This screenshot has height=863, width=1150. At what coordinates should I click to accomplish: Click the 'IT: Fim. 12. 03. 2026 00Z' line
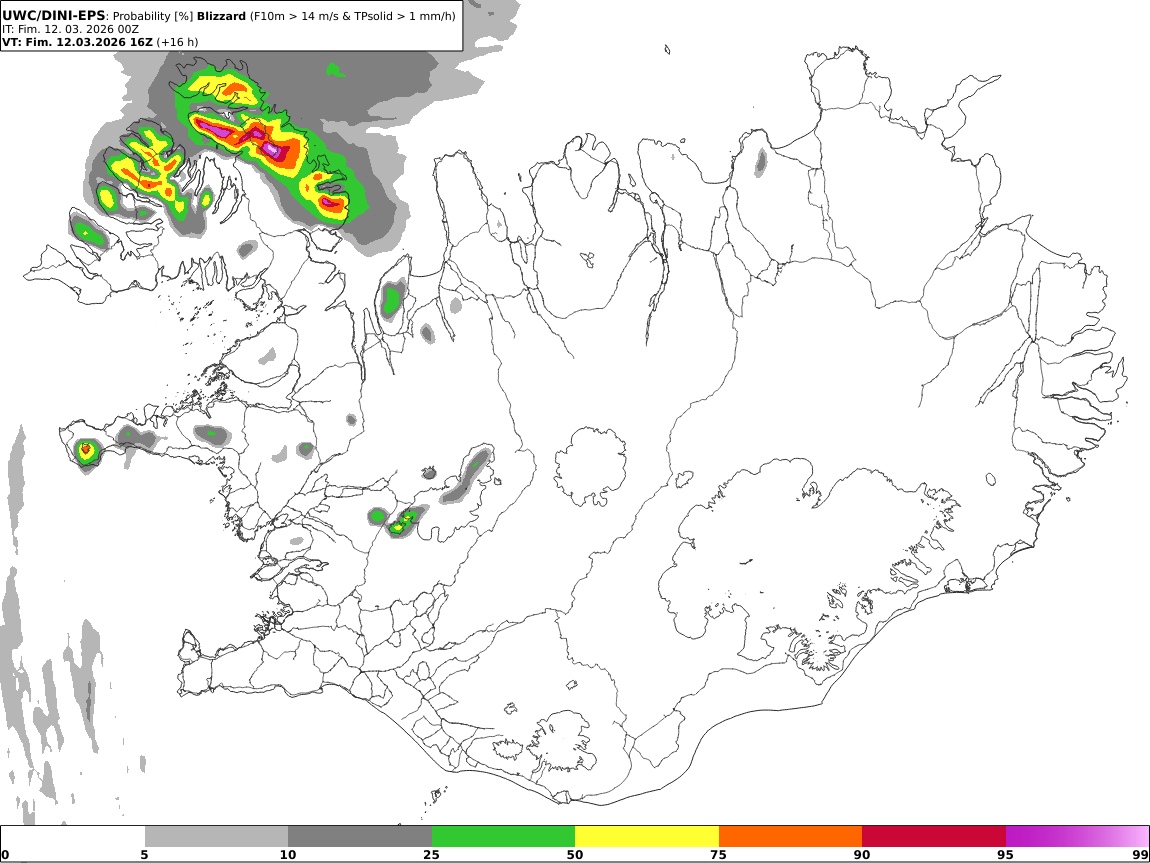click(x=70, y=29)
